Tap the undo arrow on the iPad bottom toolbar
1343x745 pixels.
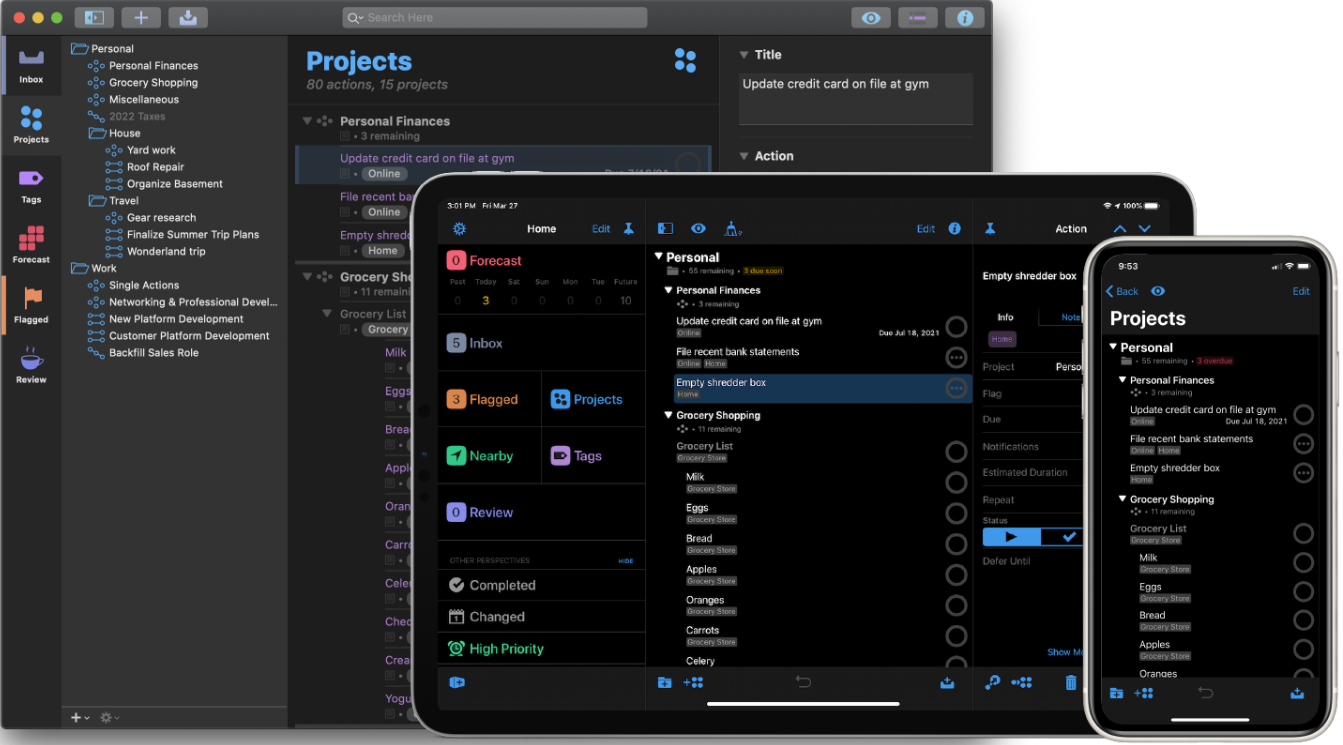803,681
